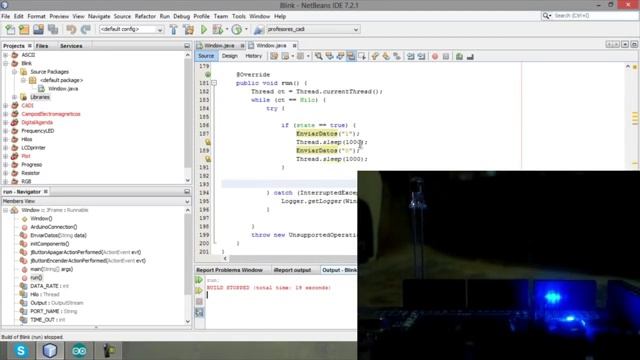Click the Re-run green arrow in Output
This screenshot has width=640, height=360.
[x=199, y=280]
